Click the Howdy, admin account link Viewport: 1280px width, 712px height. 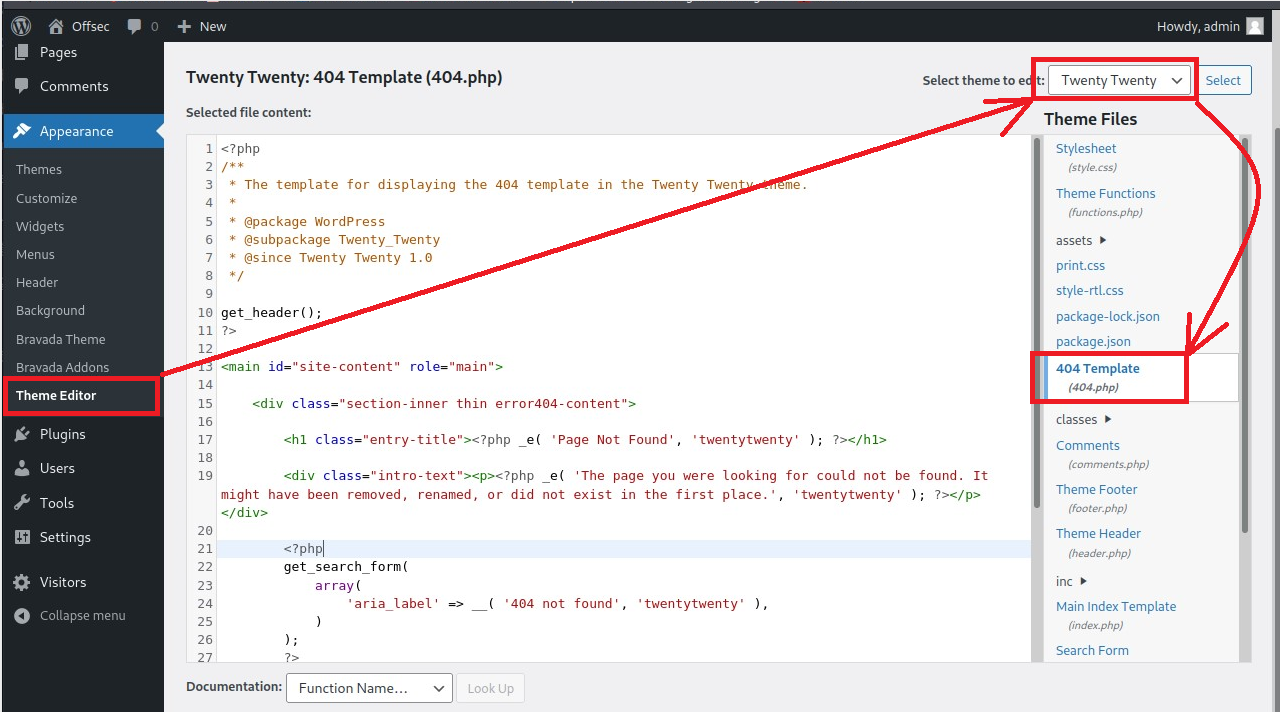pos(1198,27)
